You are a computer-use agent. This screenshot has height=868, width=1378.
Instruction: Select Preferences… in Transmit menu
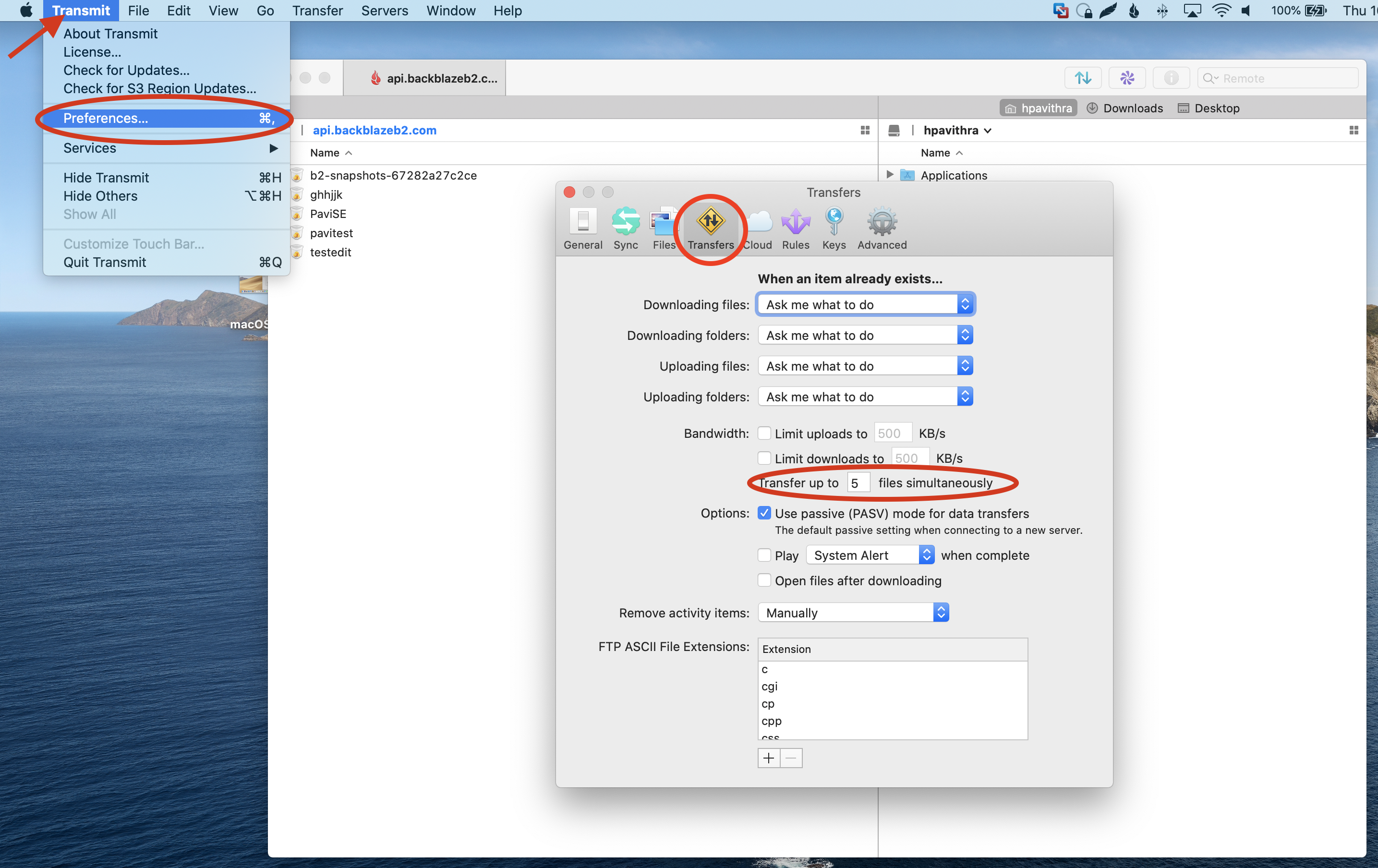coord(167,119)
